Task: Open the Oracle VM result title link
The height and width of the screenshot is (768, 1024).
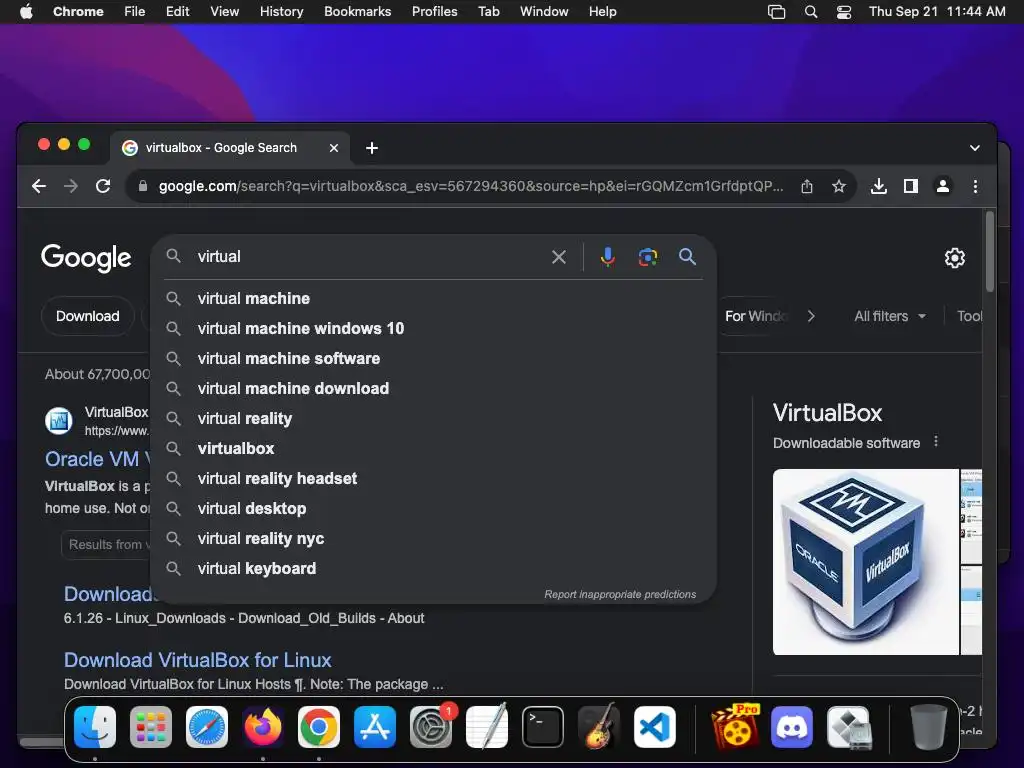Action: pyautogui.click(x=97, y=459)
